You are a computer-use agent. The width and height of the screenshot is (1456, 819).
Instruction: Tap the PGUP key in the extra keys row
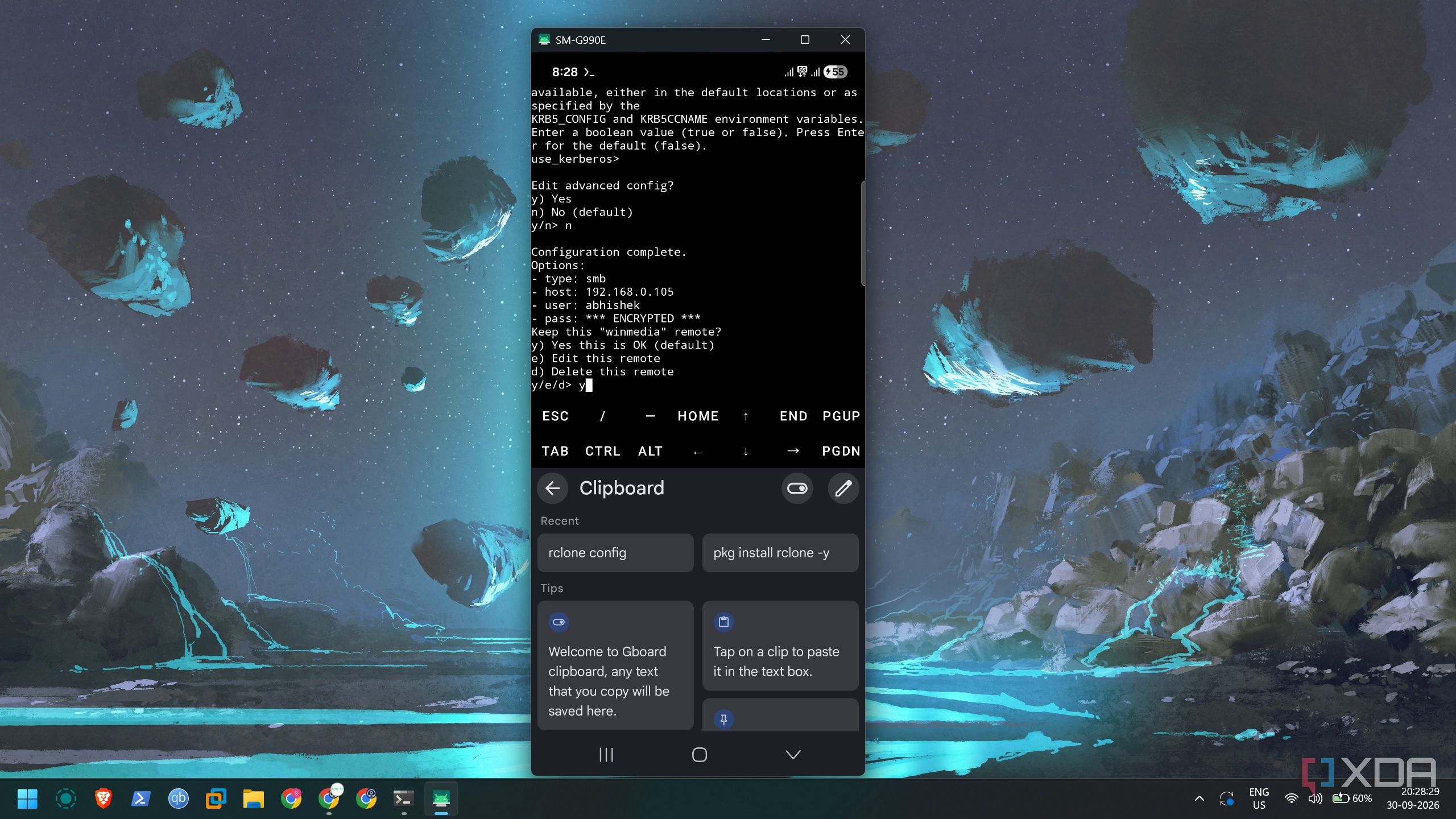(x=841, y=416)
